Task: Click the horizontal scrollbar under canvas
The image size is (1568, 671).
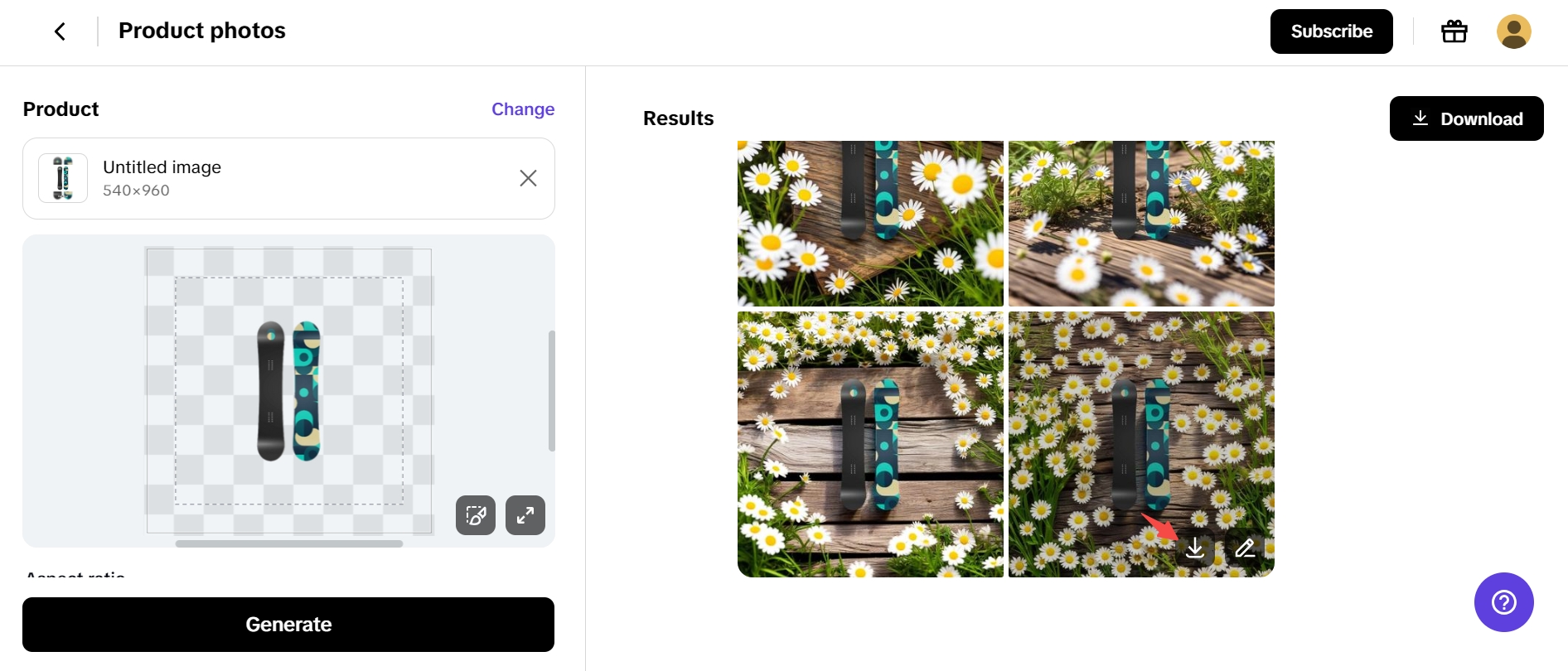Action: [x=289, y=544]
